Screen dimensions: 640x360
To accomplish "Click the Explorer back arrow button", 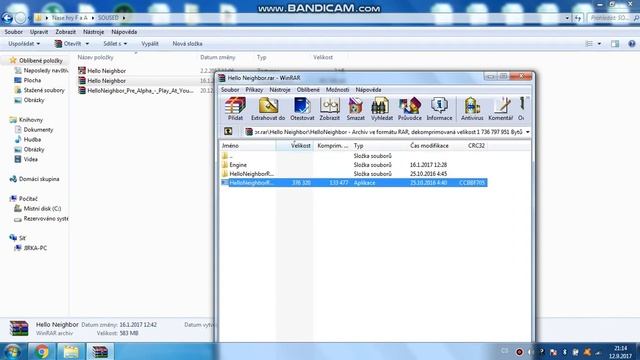I will click(7, 18).
